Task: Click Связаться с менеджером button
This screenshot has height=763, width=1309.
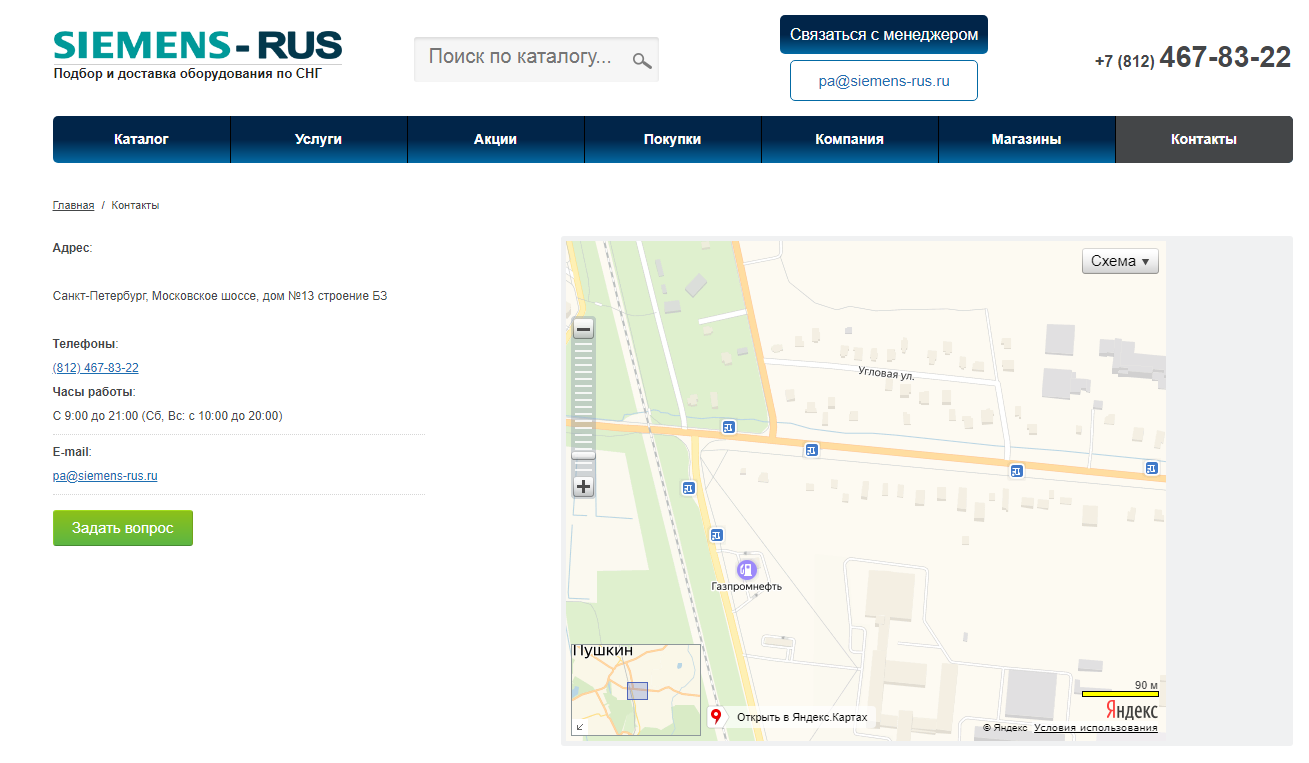Action: pyautogui.click(x=884, y=34)
